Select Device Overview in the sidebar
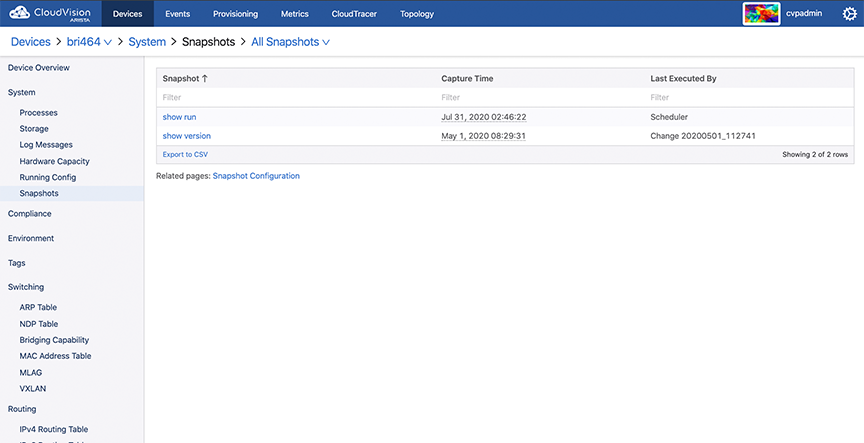864x443 pixels. pyautogui.click(x=39, y=68)
